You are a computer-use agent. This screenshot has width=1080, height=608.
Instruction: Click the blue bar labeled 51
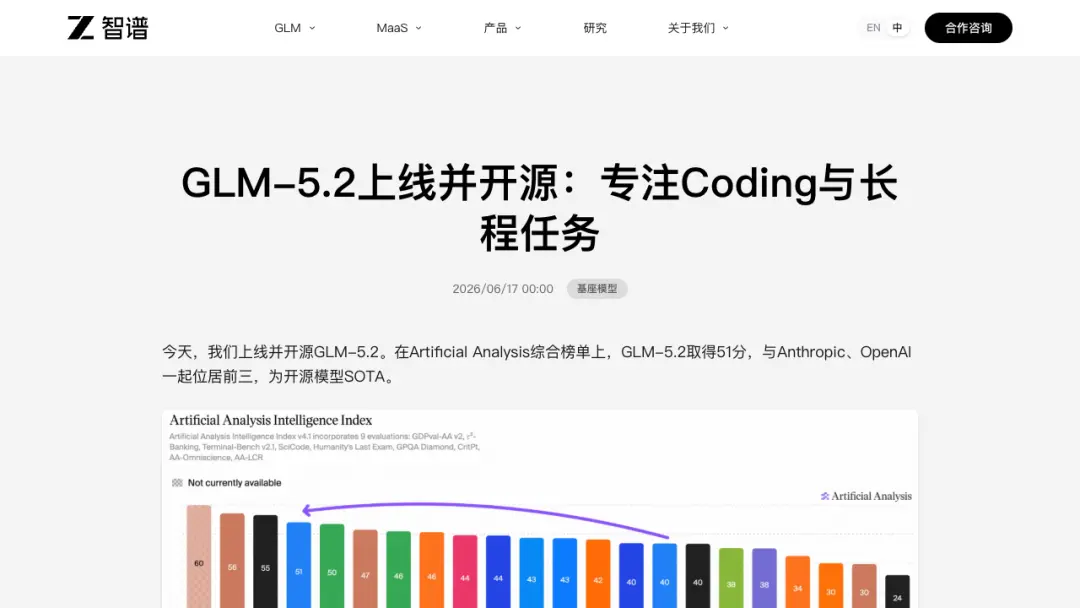pos(299,565)
